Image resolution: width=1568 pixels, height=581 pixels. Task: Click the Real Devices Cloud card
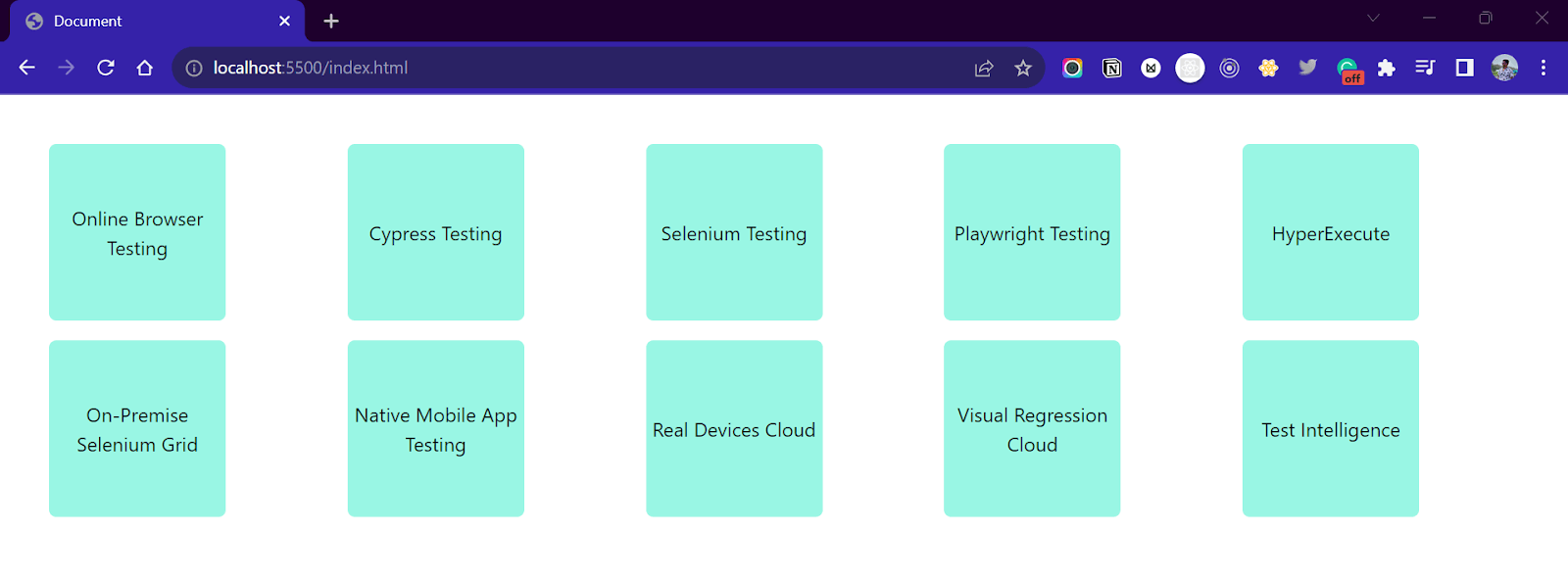click(734, 428)
